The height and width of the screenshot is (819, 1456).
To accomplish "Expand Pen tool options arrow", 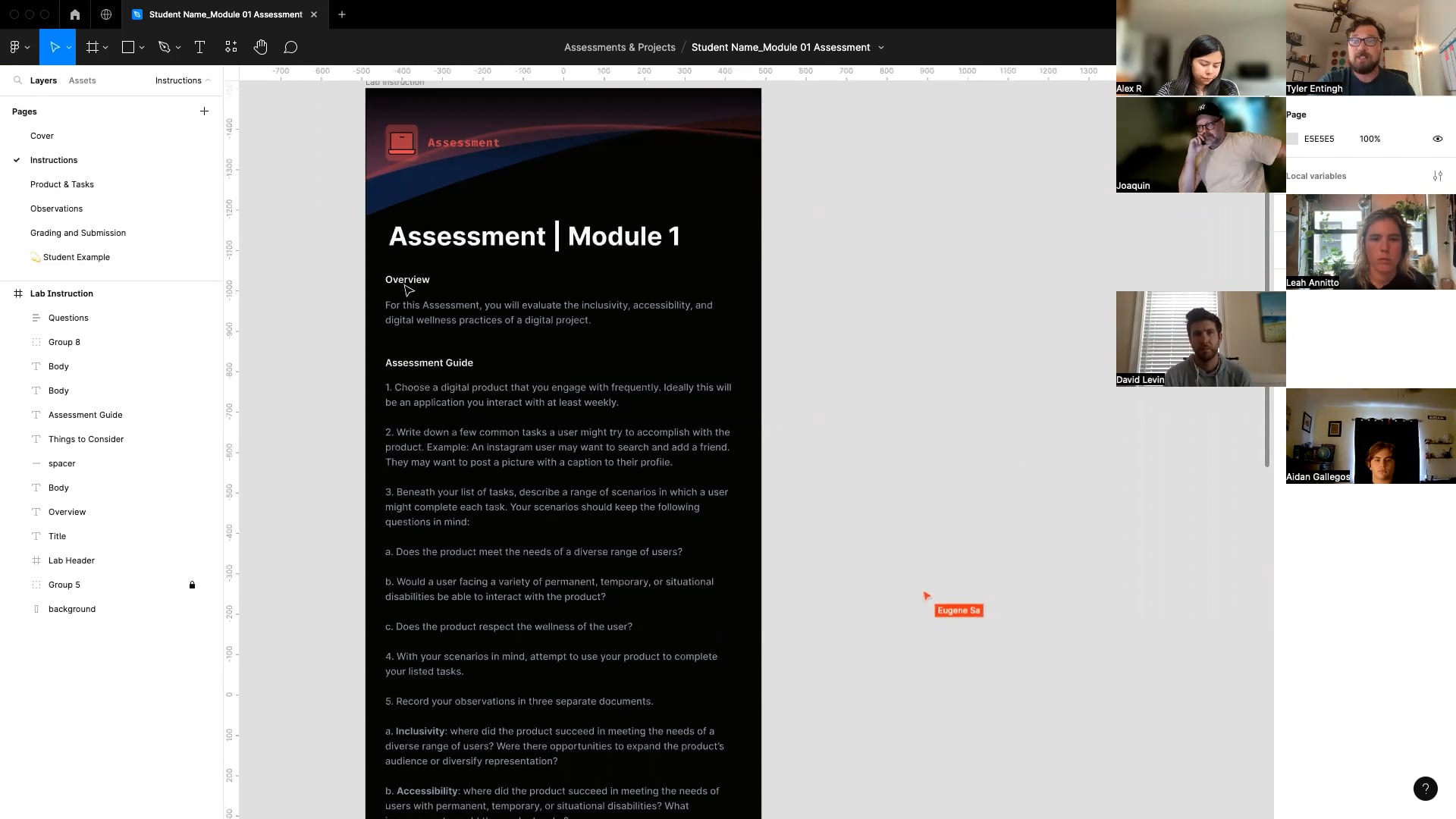I will pos(178,47).
